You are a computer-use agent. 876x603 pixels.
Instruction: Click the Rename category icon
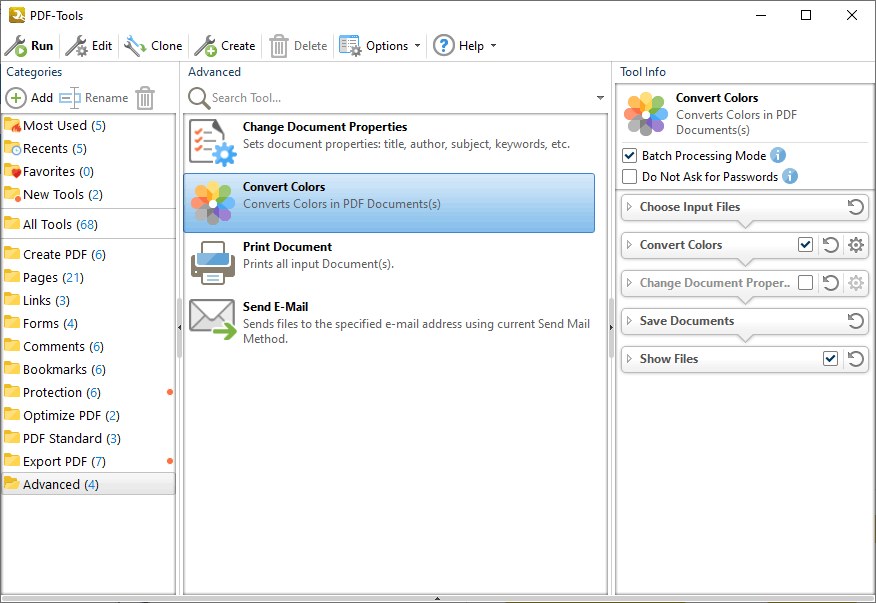coord(70,98)
